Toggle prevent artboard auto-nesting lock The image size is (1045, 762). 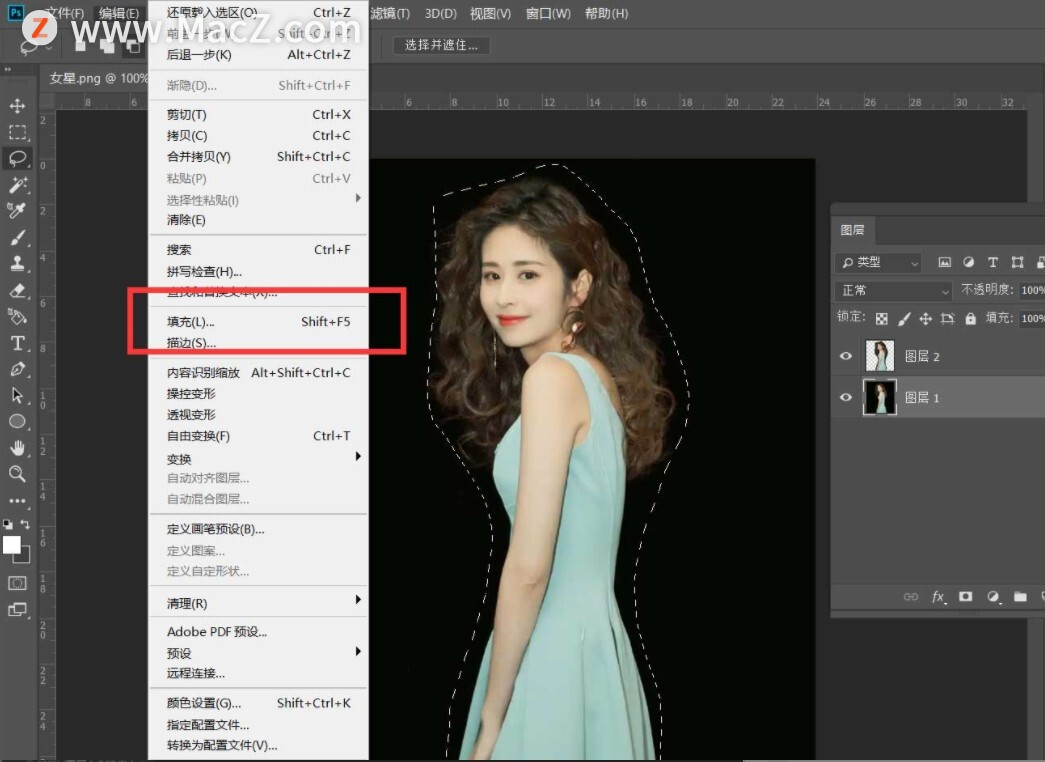[x=947, y=319]
